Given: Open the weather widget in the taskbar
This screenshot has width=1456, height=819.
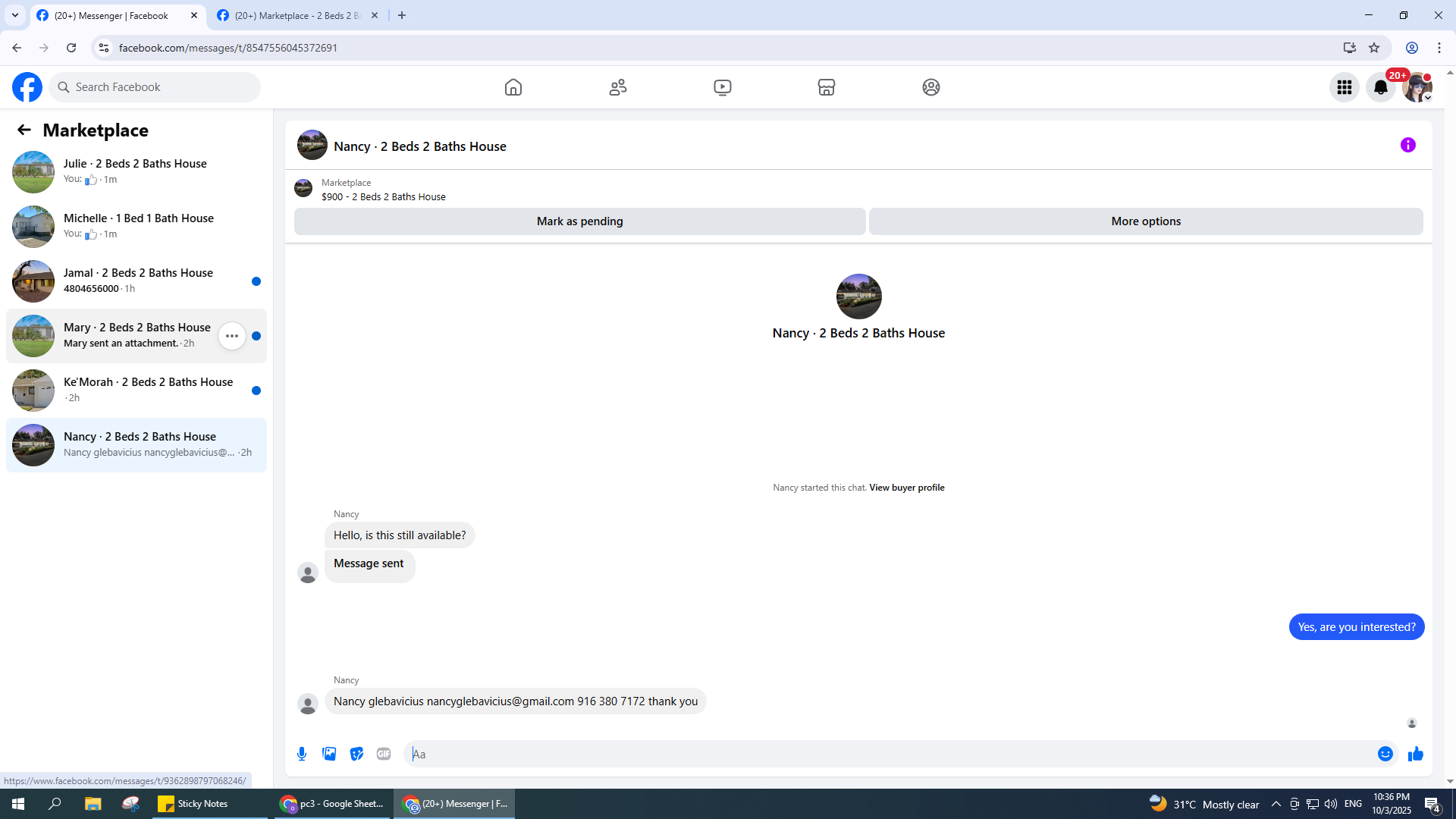Looking at the screenshot, I should (1203, 804).
